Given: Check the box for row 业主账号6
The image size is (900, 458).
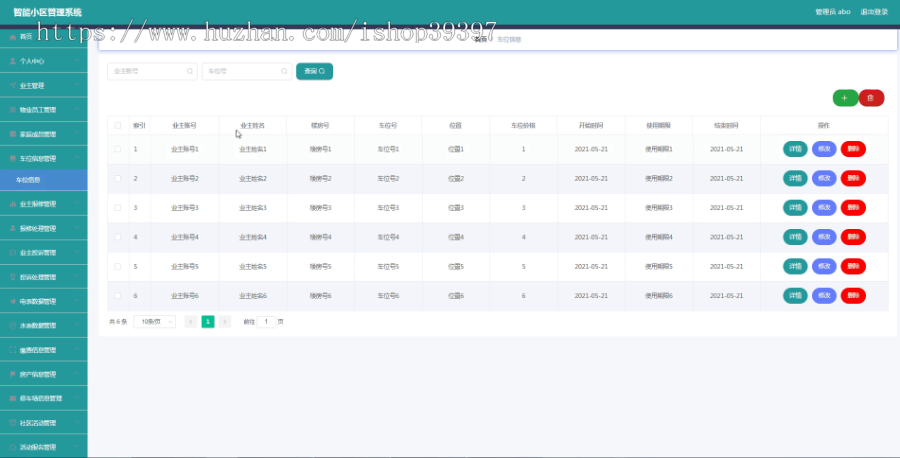Looking at the screenshot, I should 118,296.
